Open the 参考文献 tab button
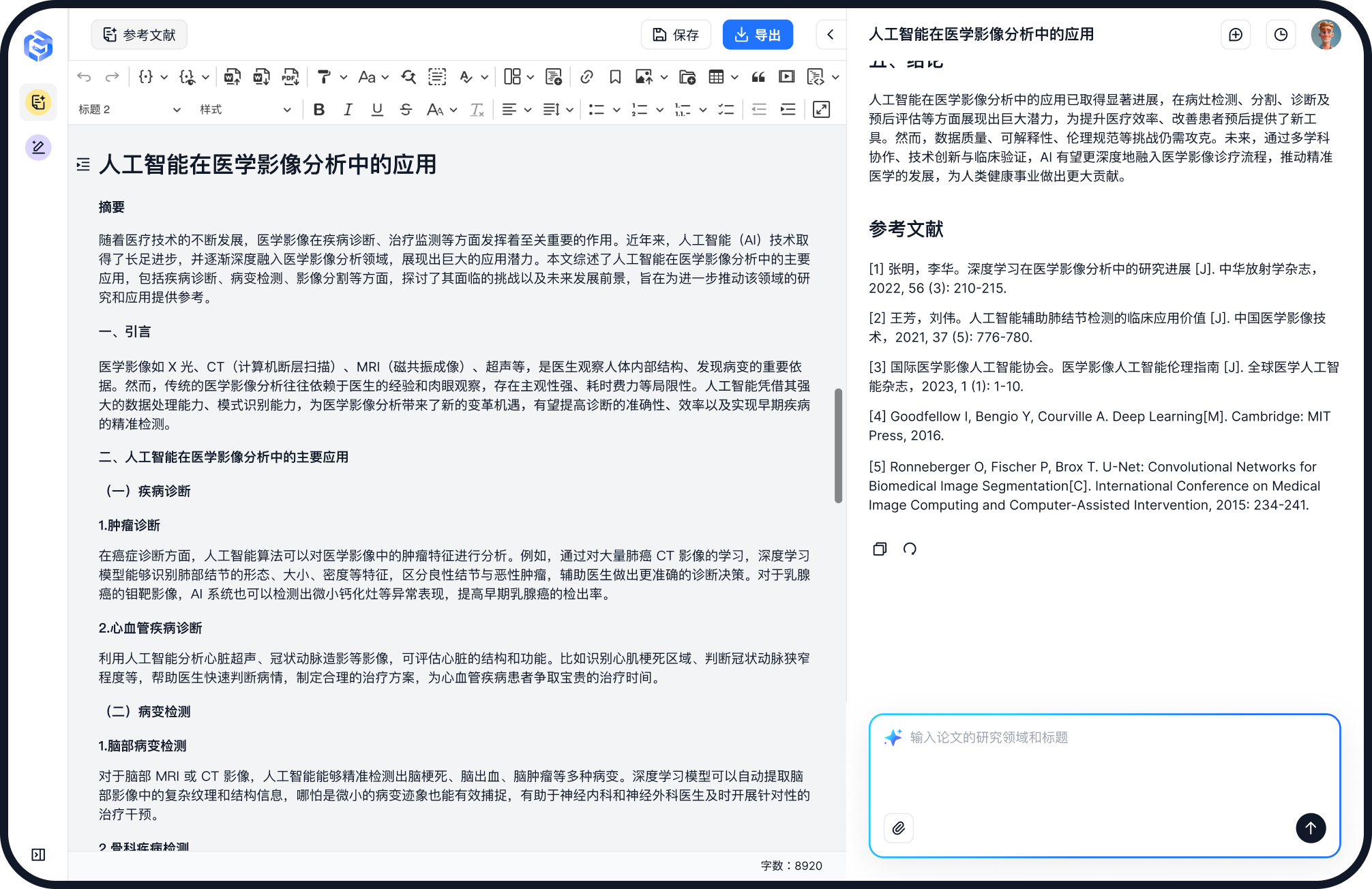The image size is (1372, 889). point(139,35)
